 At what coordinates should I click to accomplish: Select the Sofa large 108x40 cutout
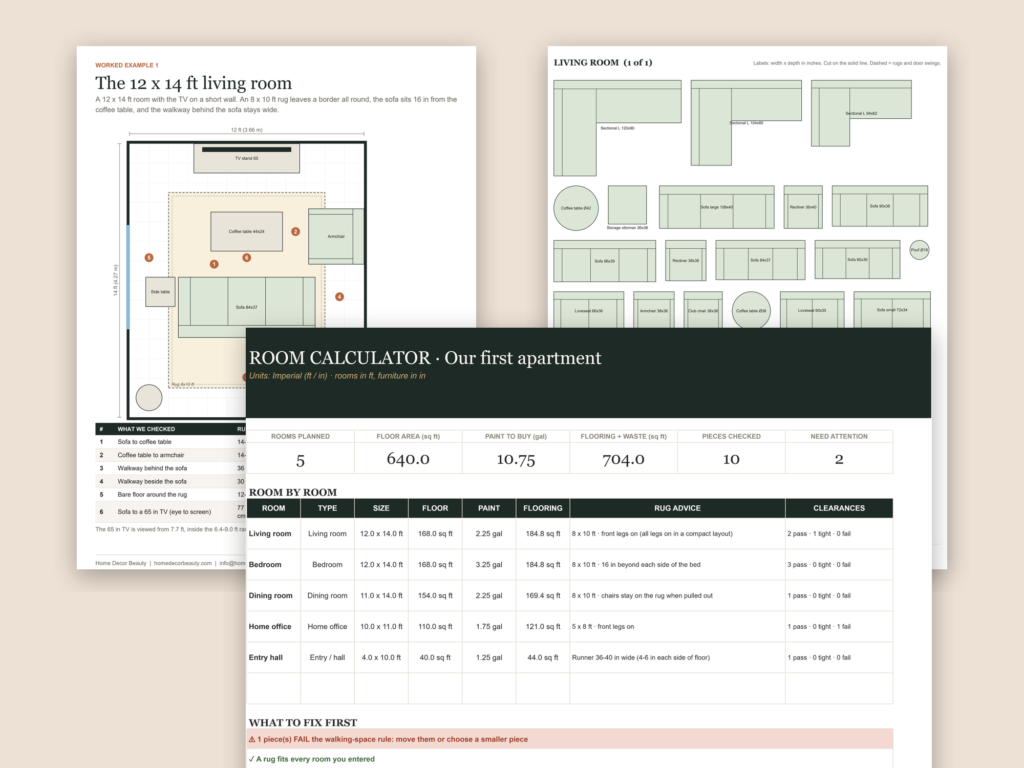716,207
